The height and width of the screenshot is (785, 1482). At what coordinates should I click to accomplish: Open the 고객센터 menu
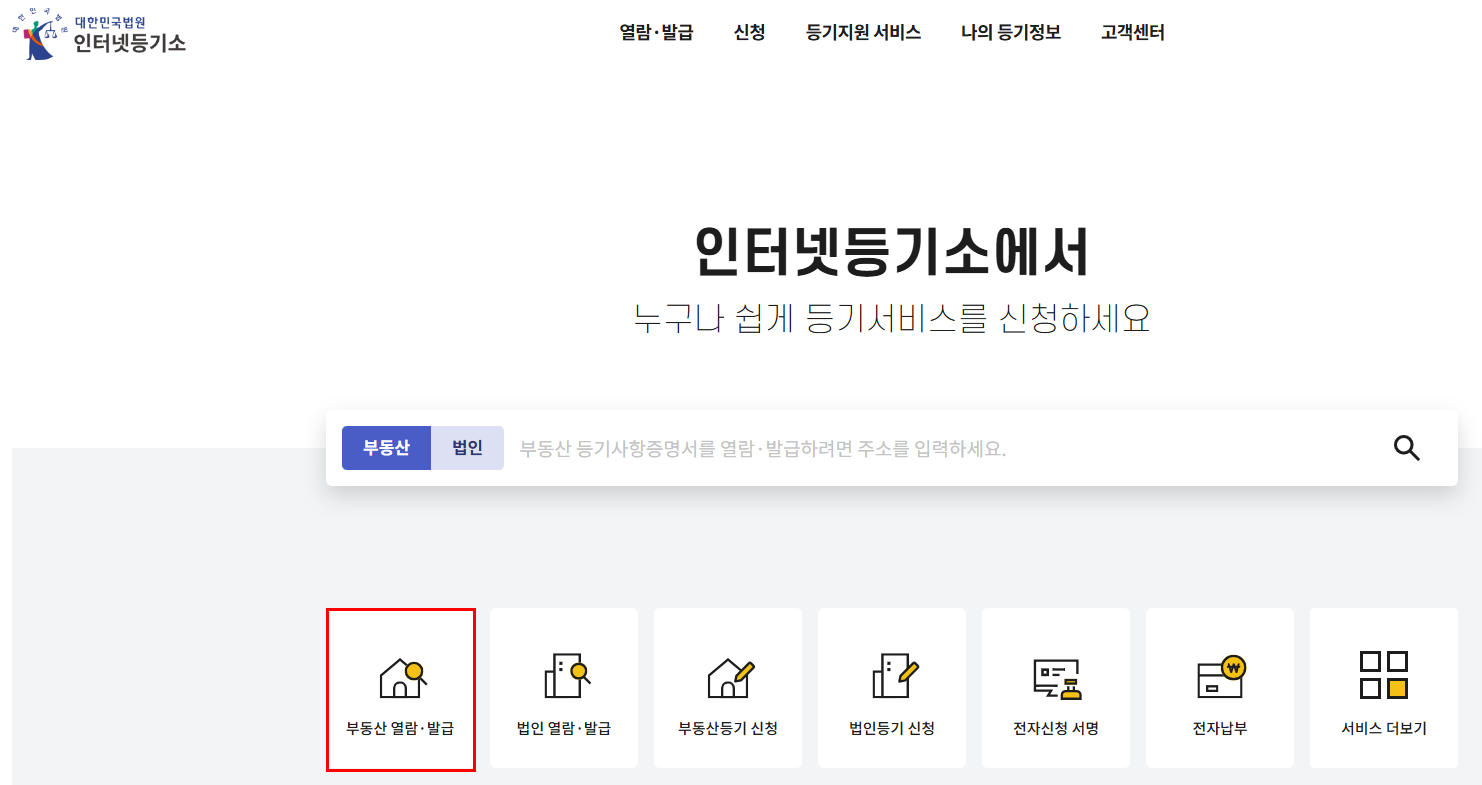tap(1132, 32)
